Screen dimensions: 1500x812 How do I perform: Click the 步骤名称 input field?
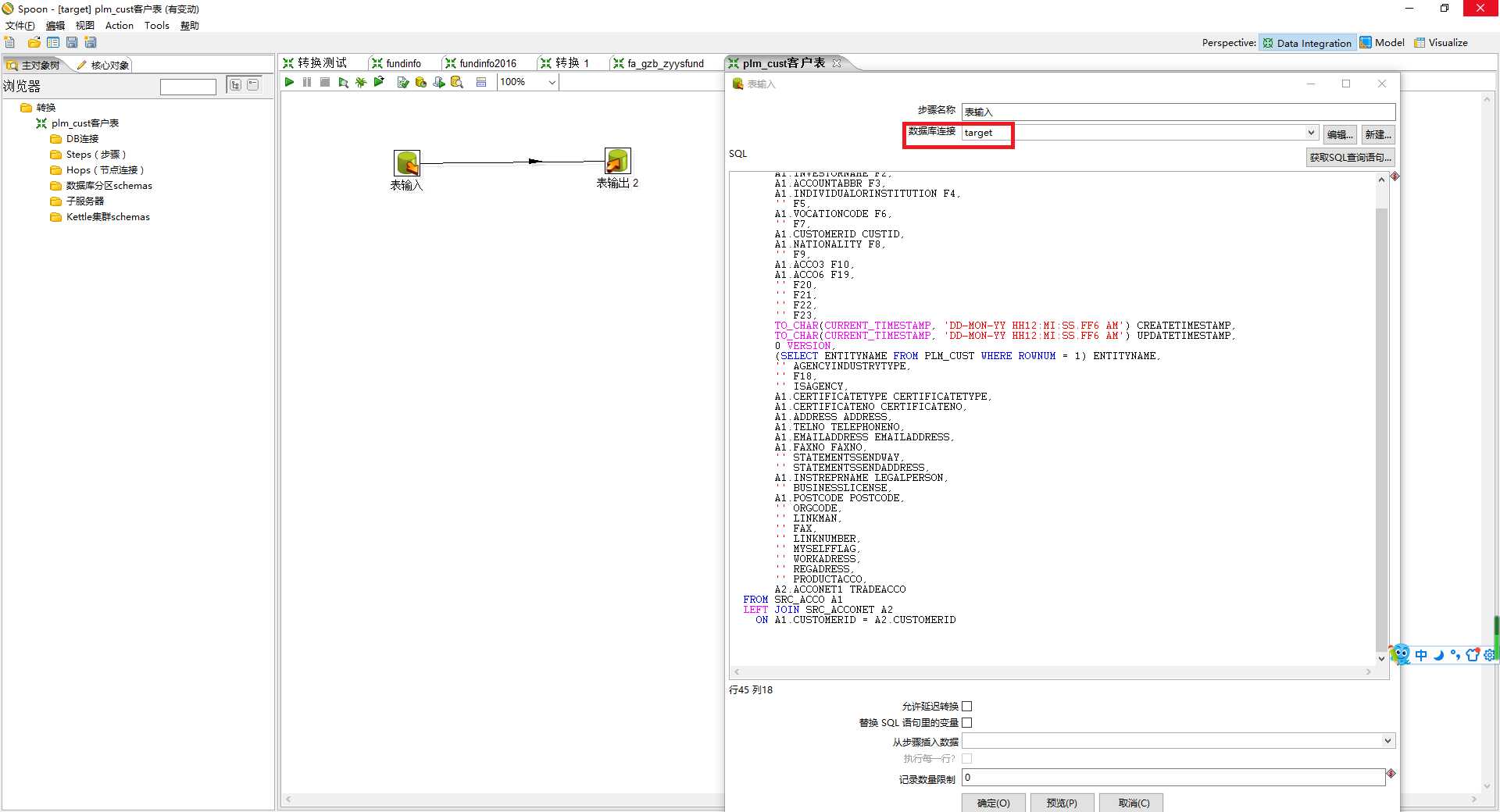(1178, 112)
